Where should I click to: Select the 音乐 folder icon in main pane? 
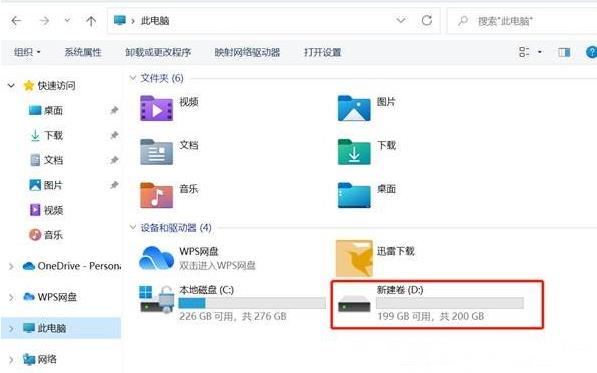(156, 196)
